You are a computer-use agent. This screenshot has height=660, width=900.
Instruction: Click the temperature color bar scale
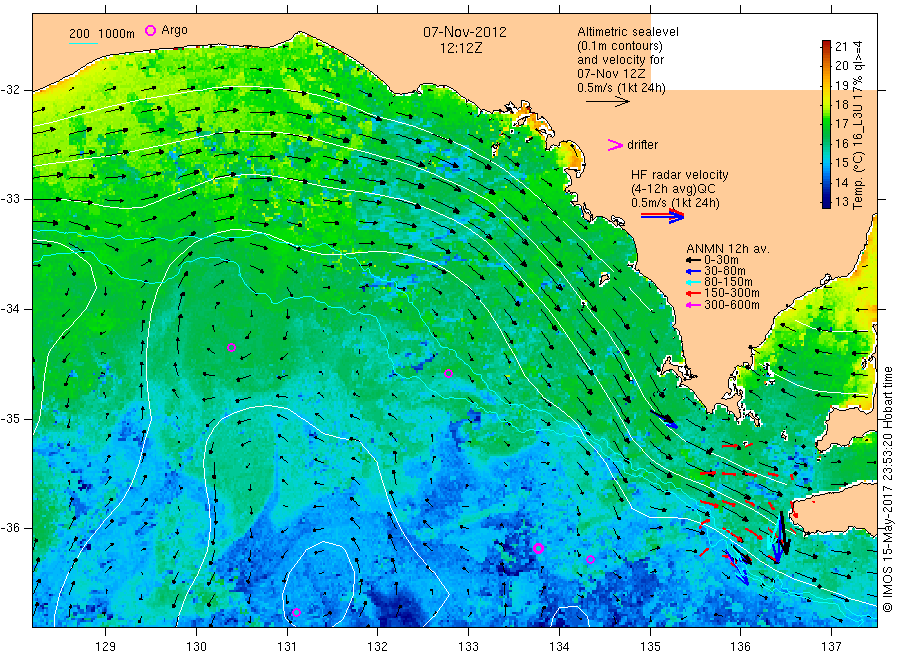(826, 124)
